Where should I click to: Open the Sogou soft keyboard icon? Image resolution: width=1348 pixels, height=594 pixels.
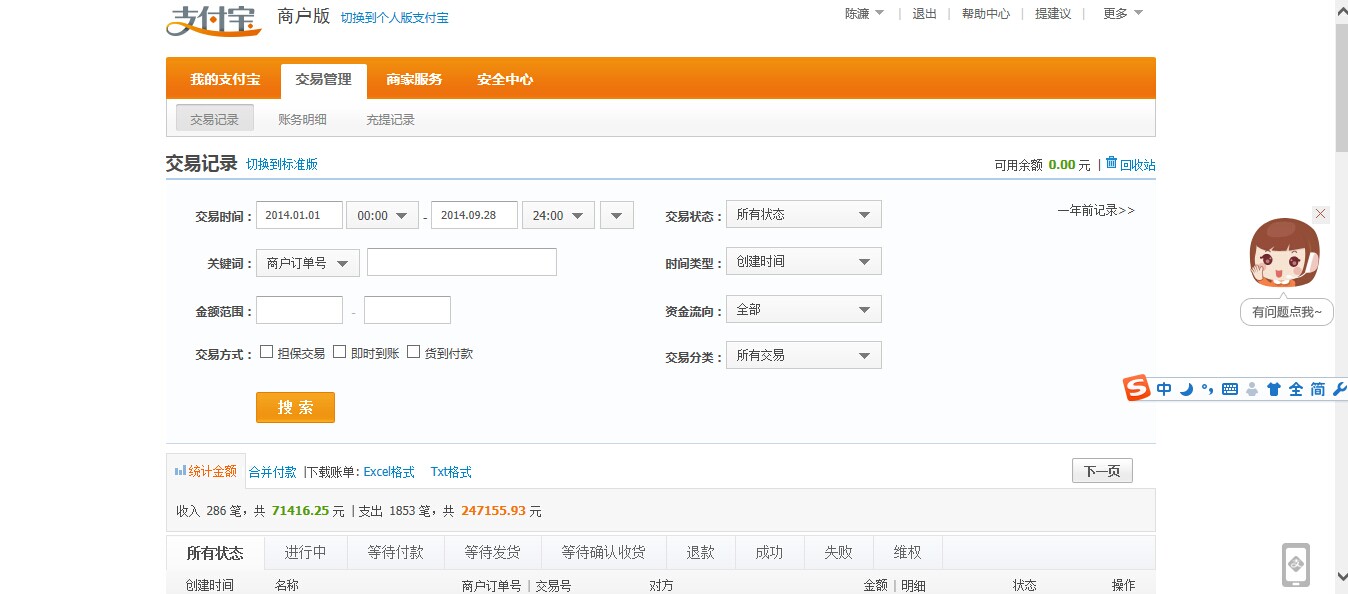click(1229, 390)
